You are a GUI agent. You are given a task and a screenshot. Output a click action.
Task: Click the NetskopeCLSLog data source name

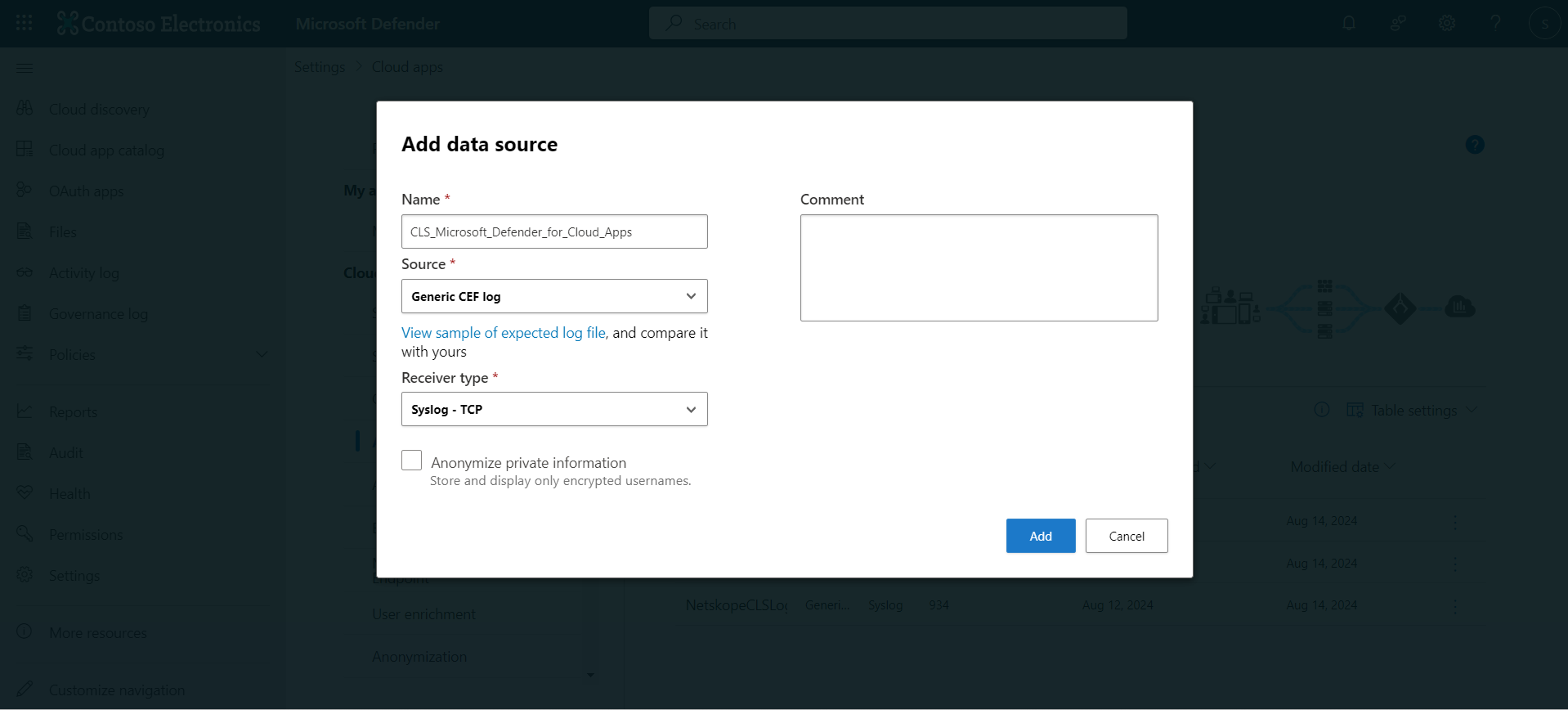click(737, 605)
